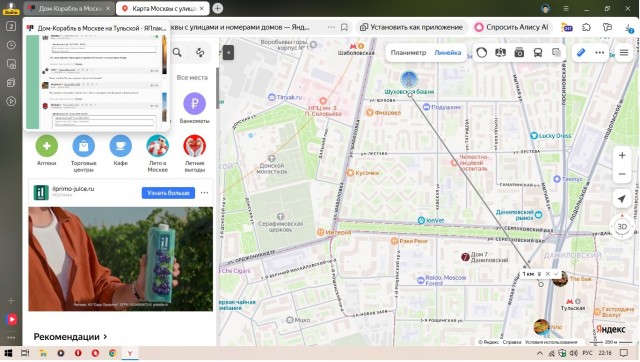Viewport: 640px width, 362px height.
Task: Switch to the Планиметр tool
Action: coord(408,53)
